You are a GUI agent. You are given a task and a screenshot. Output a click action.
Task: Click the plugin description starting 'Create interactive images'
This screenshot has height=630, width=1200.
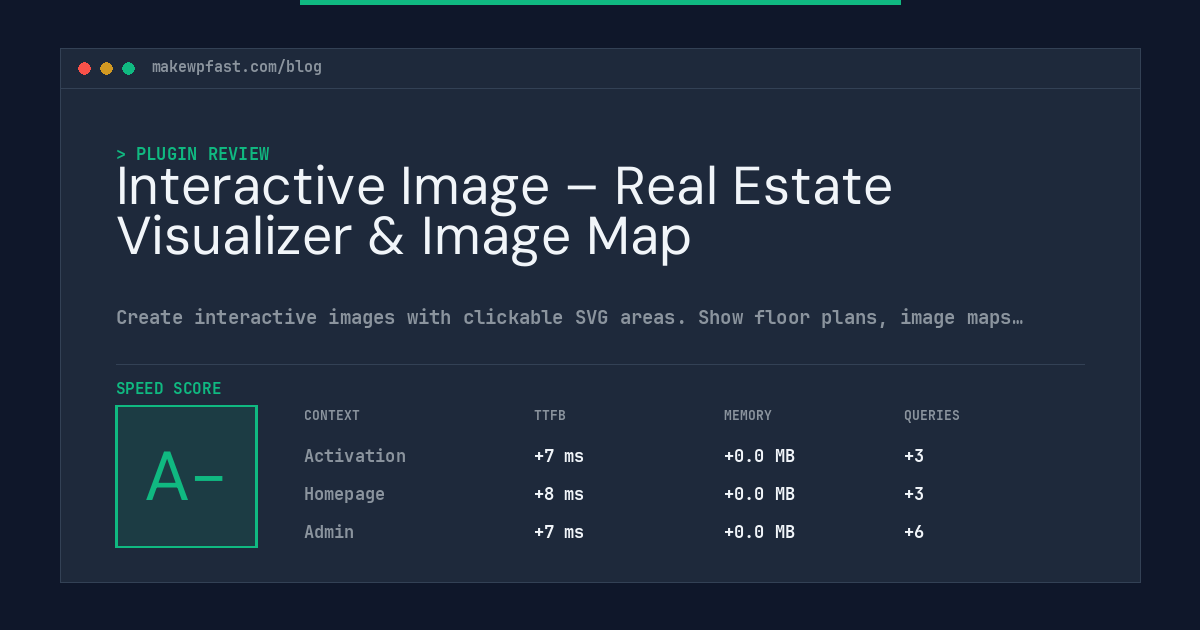pos(569,317)
